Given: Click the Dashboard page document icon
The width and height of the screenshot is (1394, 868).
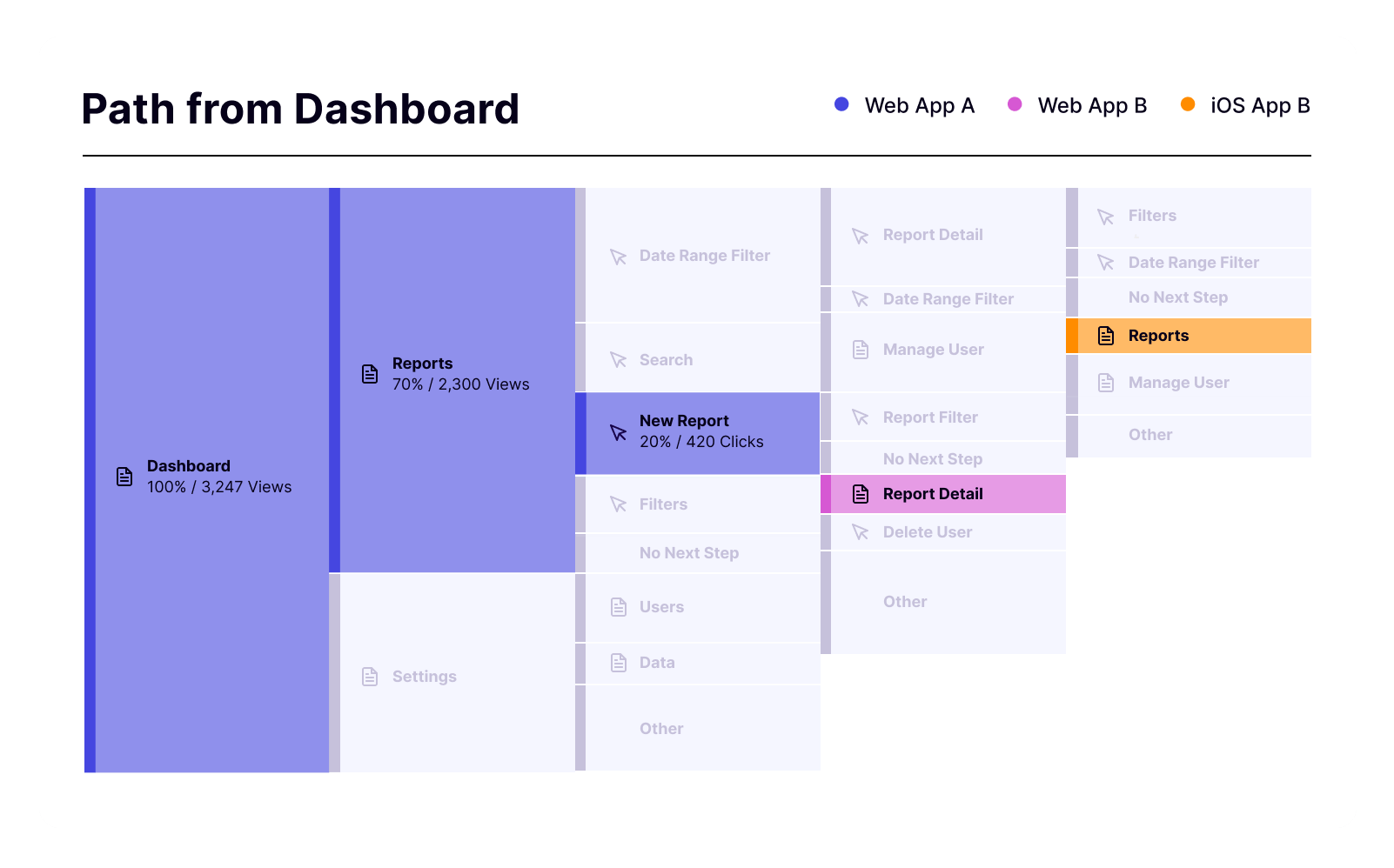Looking at the screenshot, I should 124,477.
